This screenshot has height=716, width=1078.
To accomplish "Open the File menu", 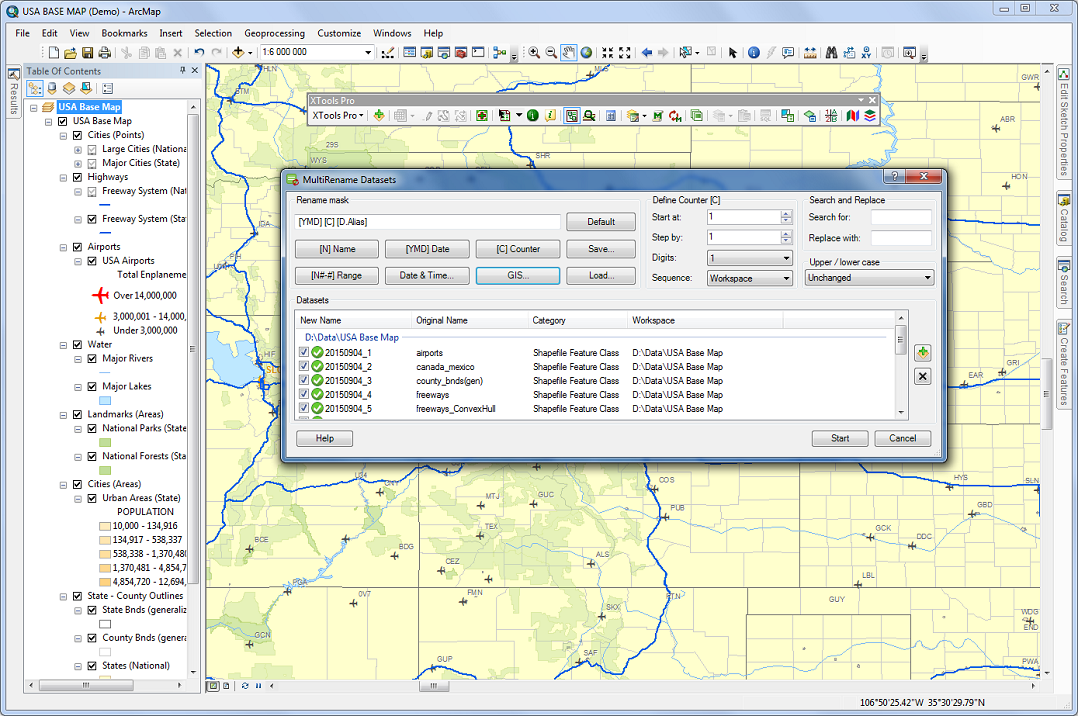I will (x=22, y=33).
